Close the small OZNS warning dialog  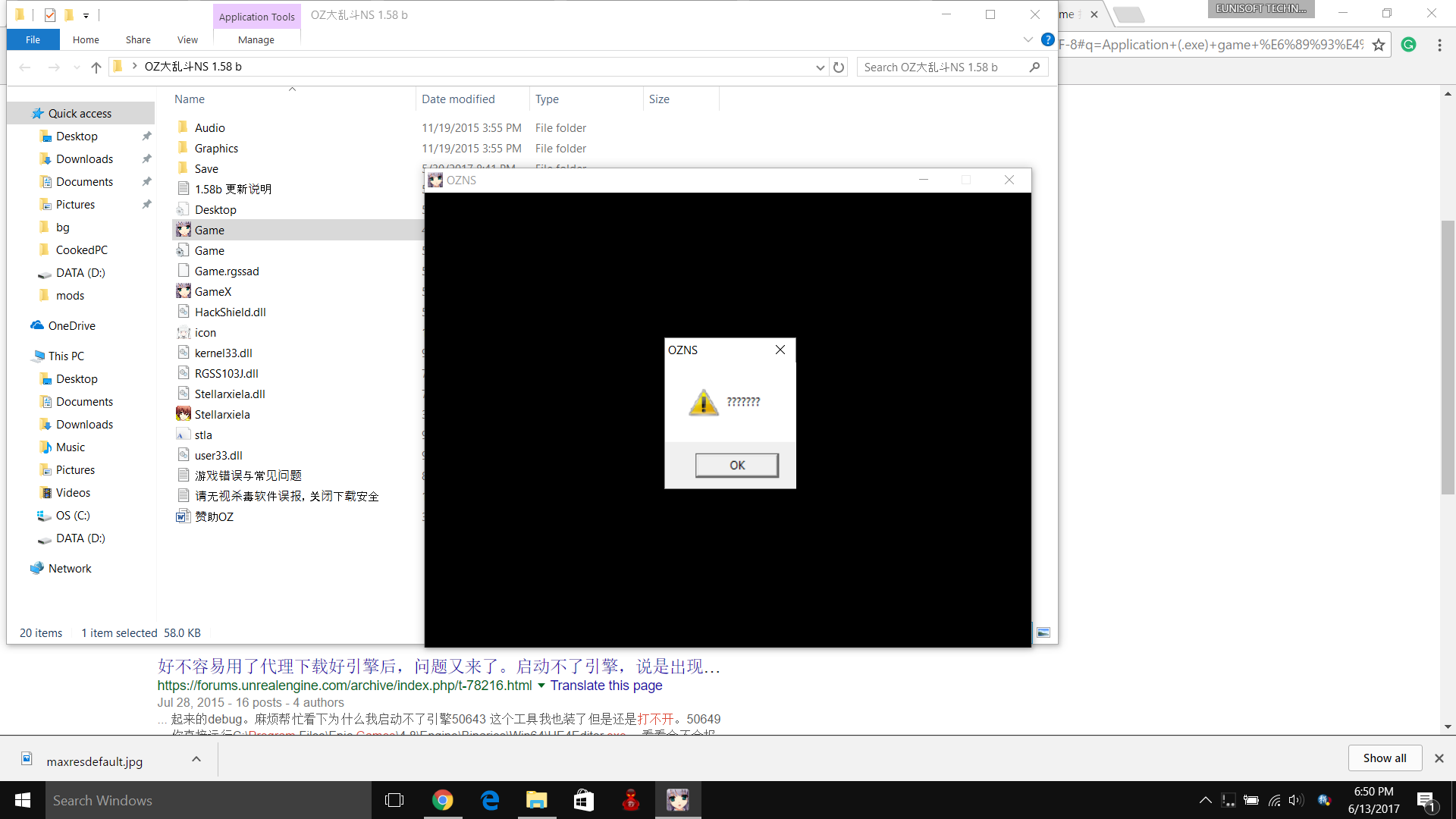click(780, 350)
